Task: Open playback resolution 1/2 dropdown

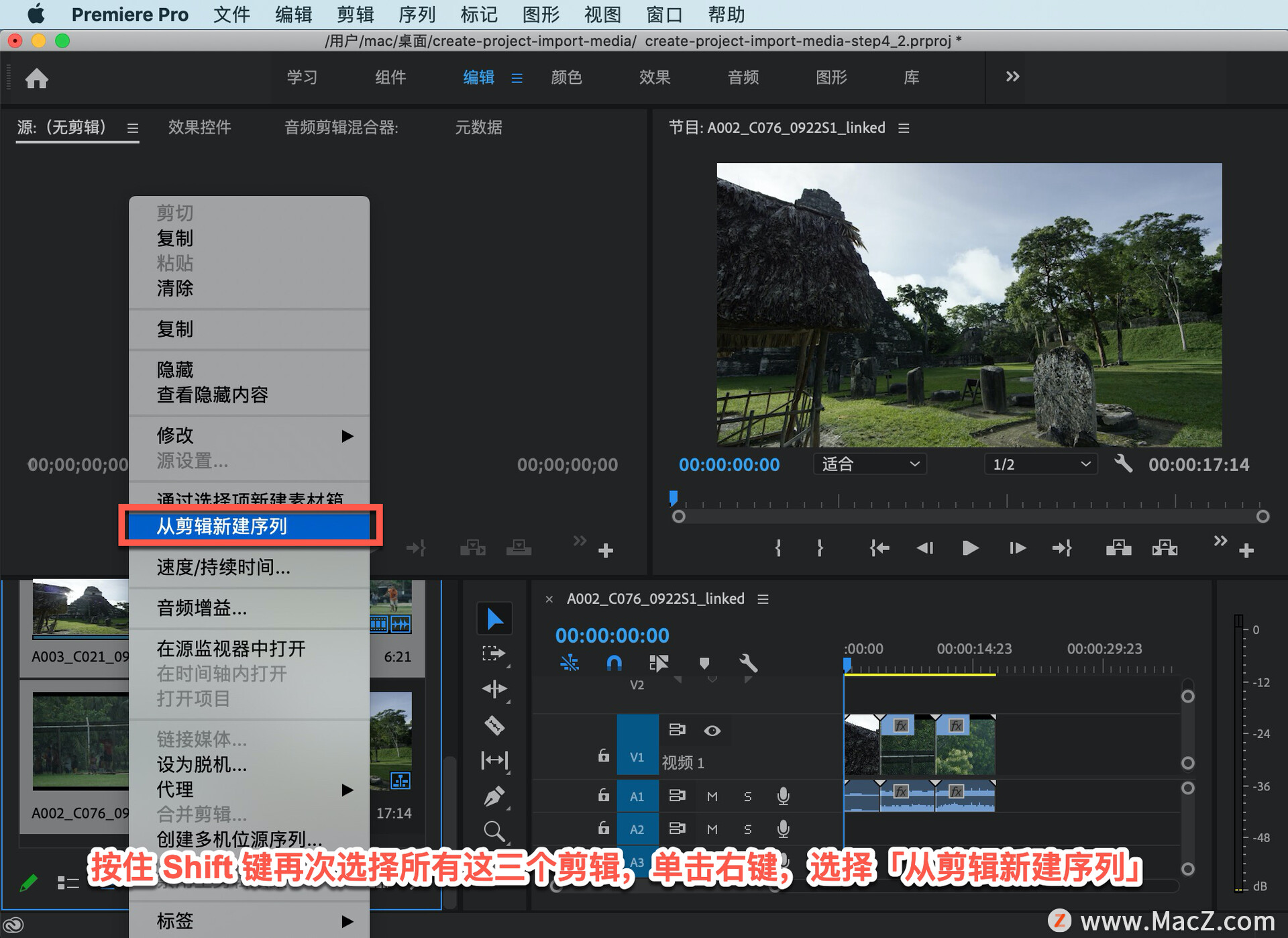Action: point(1040,464)
